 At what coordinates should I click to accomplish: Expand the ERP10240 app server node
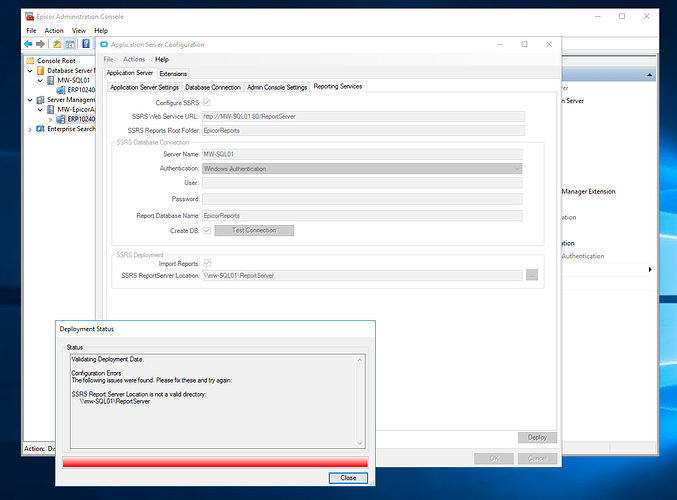[x=51, y=120]
